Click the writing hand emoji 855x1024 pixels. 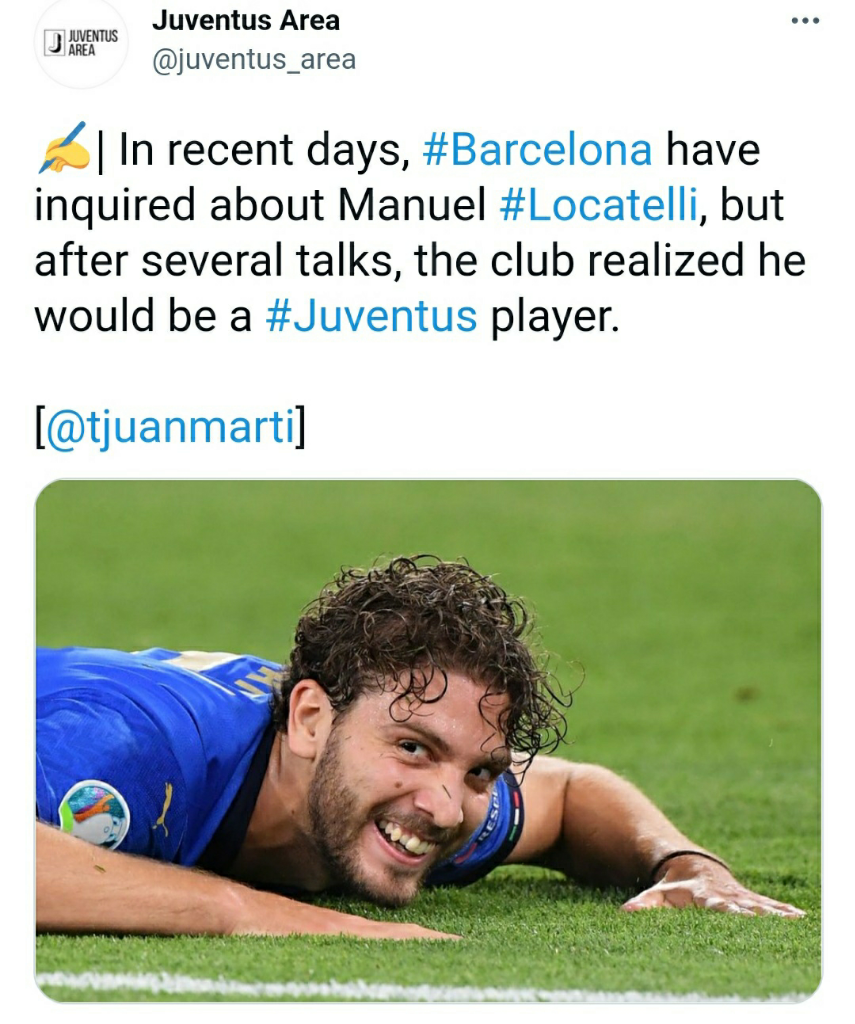(x=62, y=150)
